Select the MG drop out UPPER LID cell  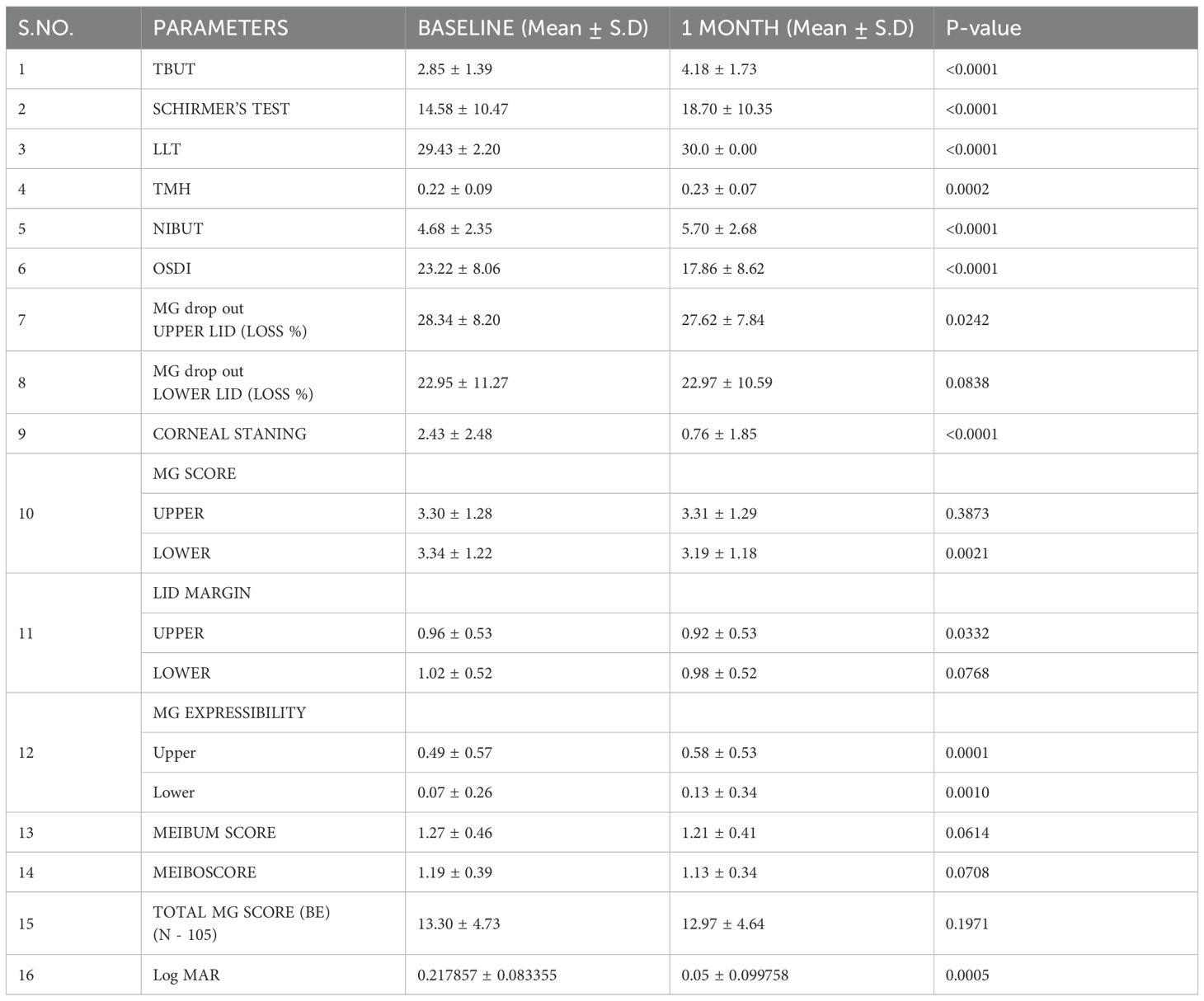coord(229,320)
